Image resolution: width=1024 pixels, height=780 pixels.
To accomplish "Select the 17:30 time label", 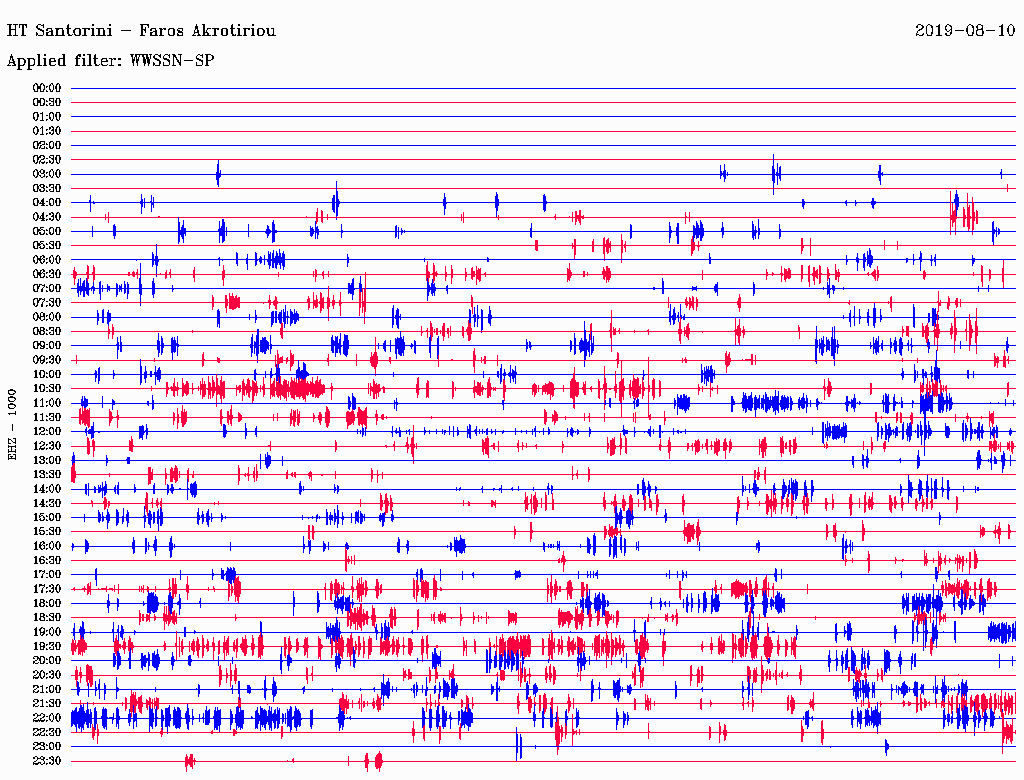I will [47, 589].
